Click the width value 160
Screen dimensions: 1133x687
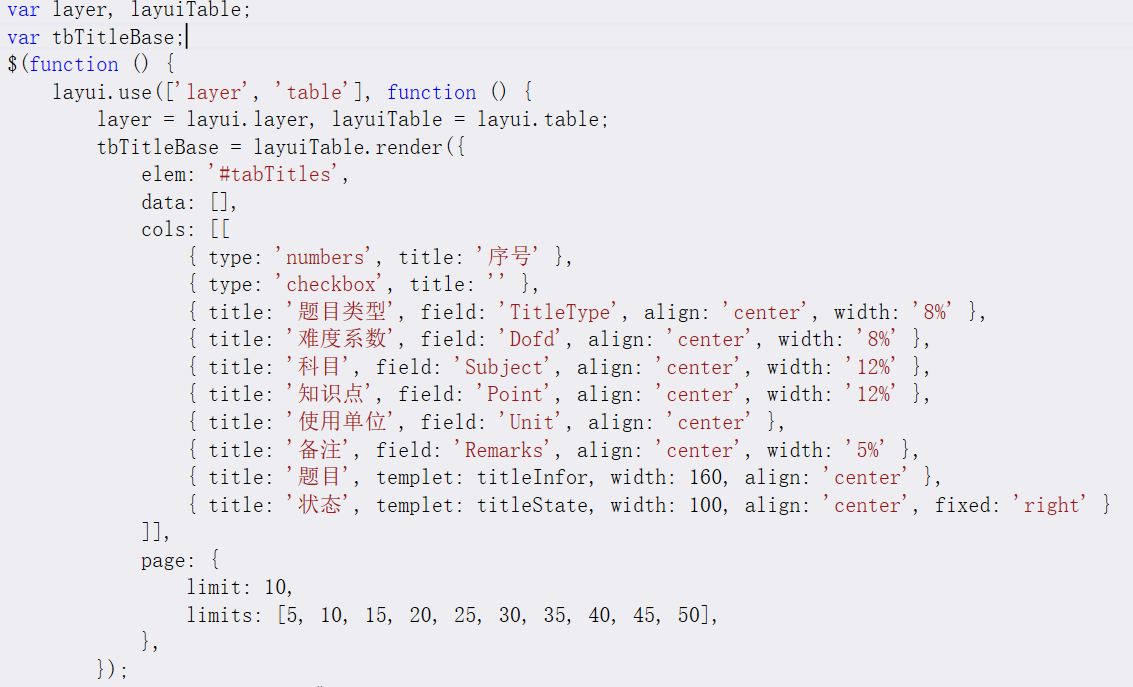click(705, 478)
